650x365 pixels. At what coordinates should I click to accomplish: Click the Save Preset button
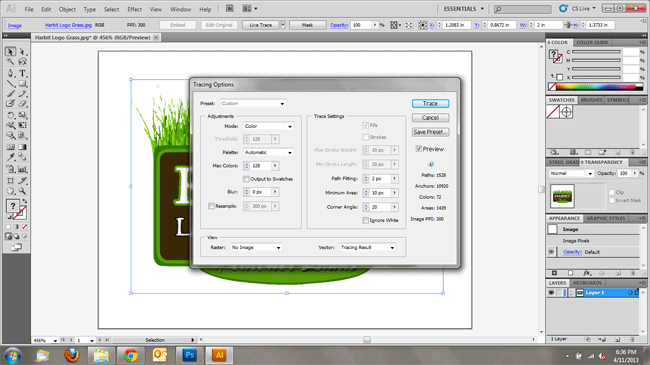430,132
